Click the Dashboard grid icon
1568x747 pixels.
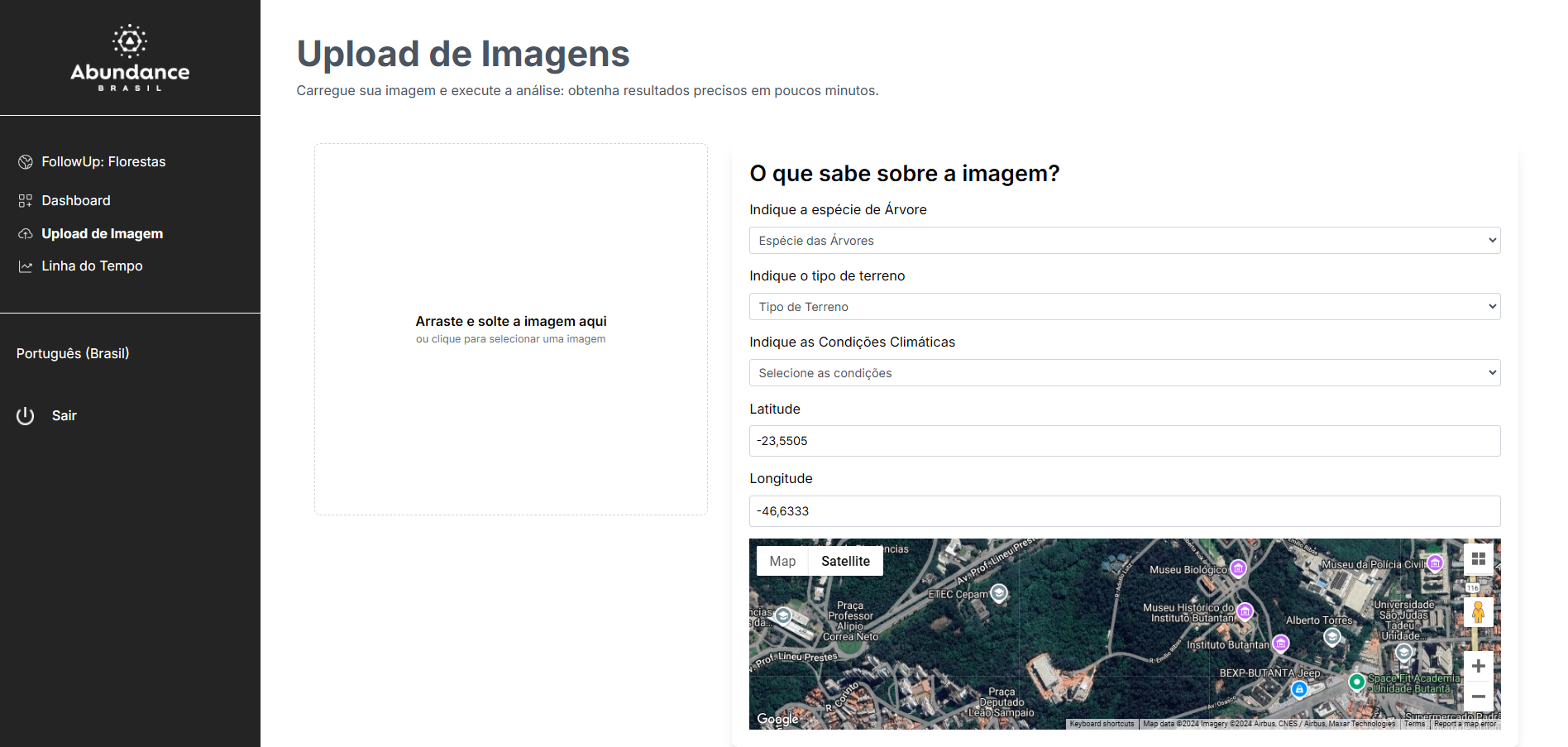pos(26,201)
